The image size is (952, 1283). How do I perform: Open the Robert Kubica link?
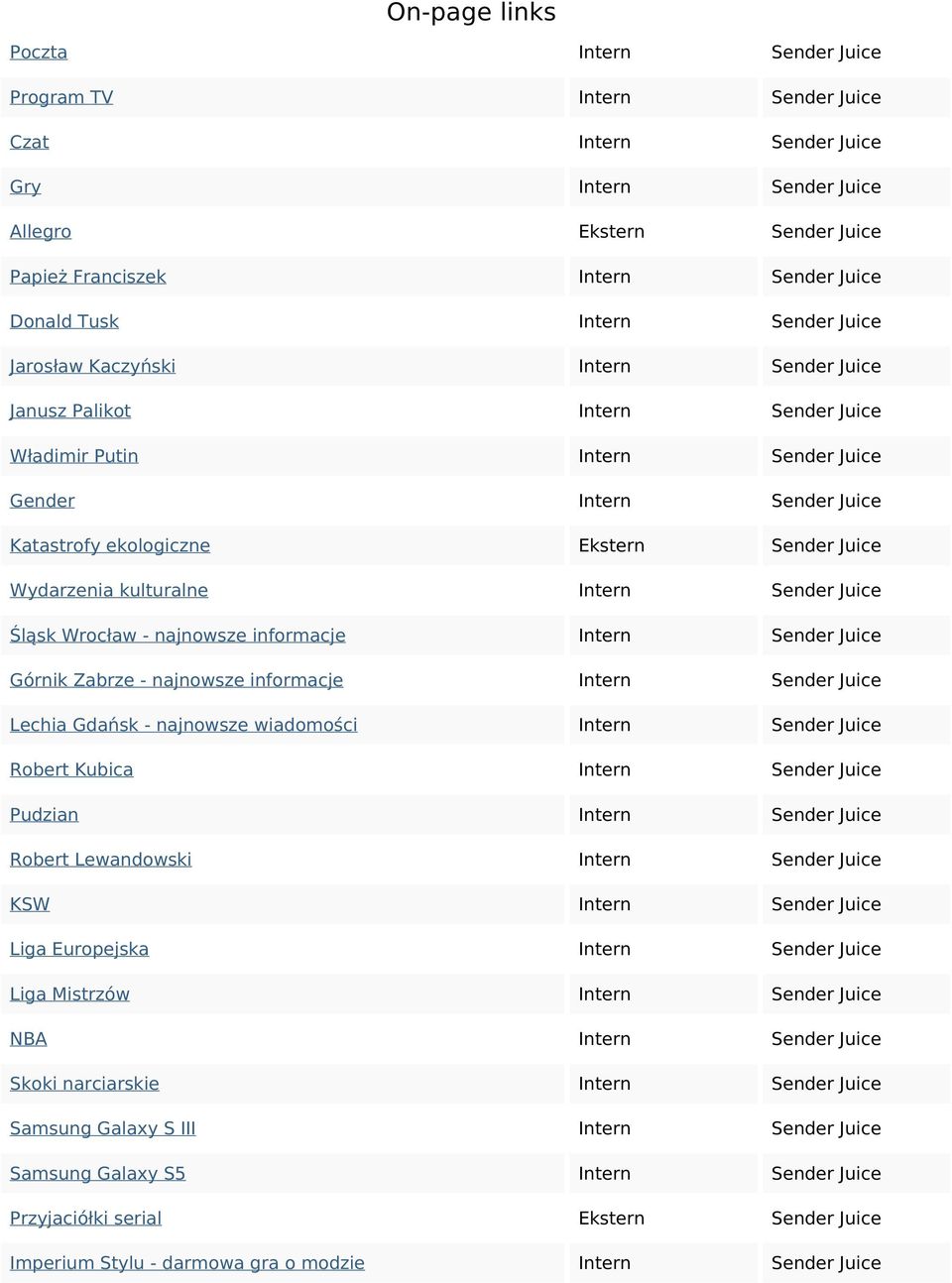[x=71, y=769]
